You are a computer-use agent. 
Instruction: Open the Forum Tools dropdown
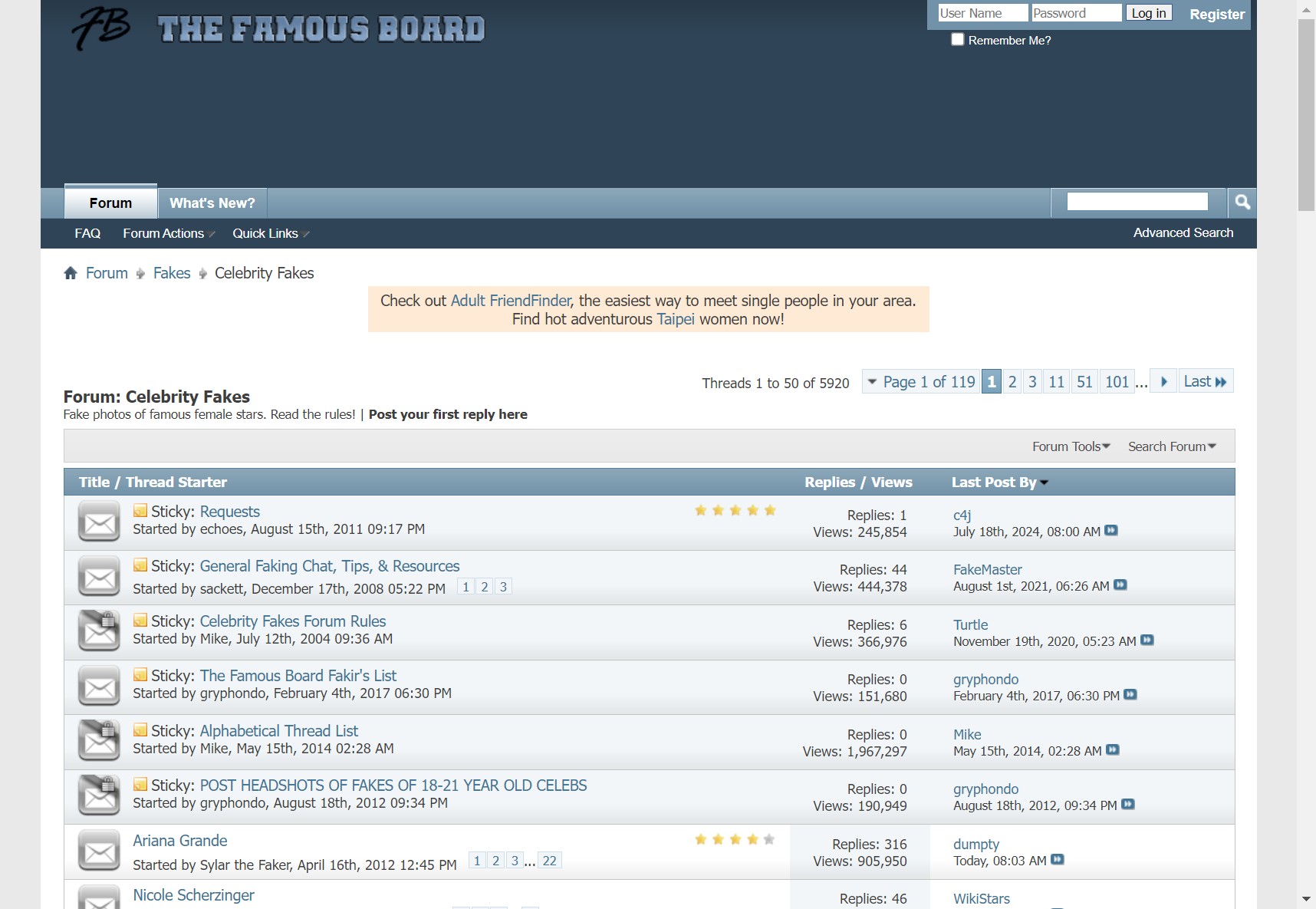(x=1071, y=446)
